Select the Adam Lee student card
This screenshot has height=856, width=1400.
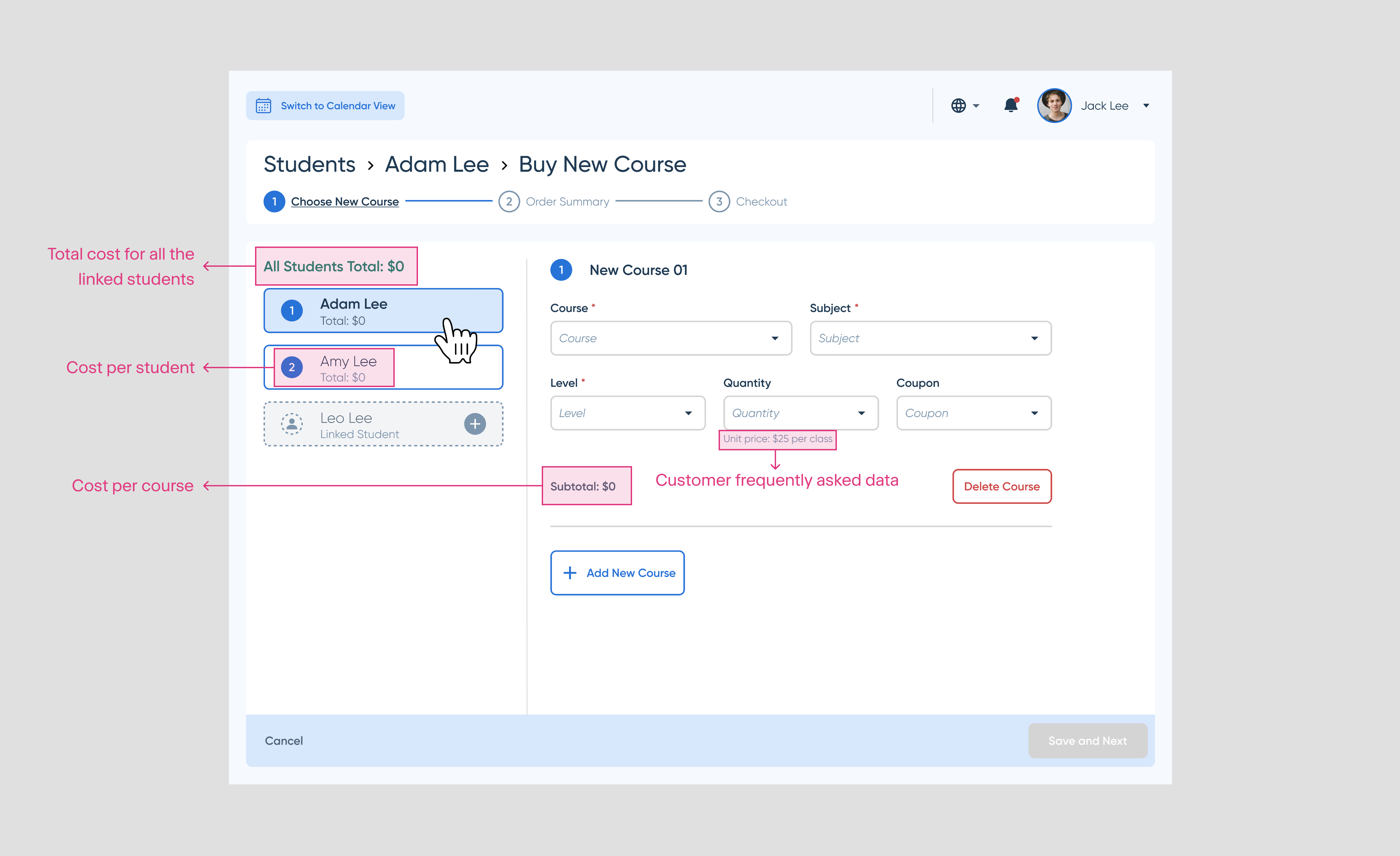384,311
